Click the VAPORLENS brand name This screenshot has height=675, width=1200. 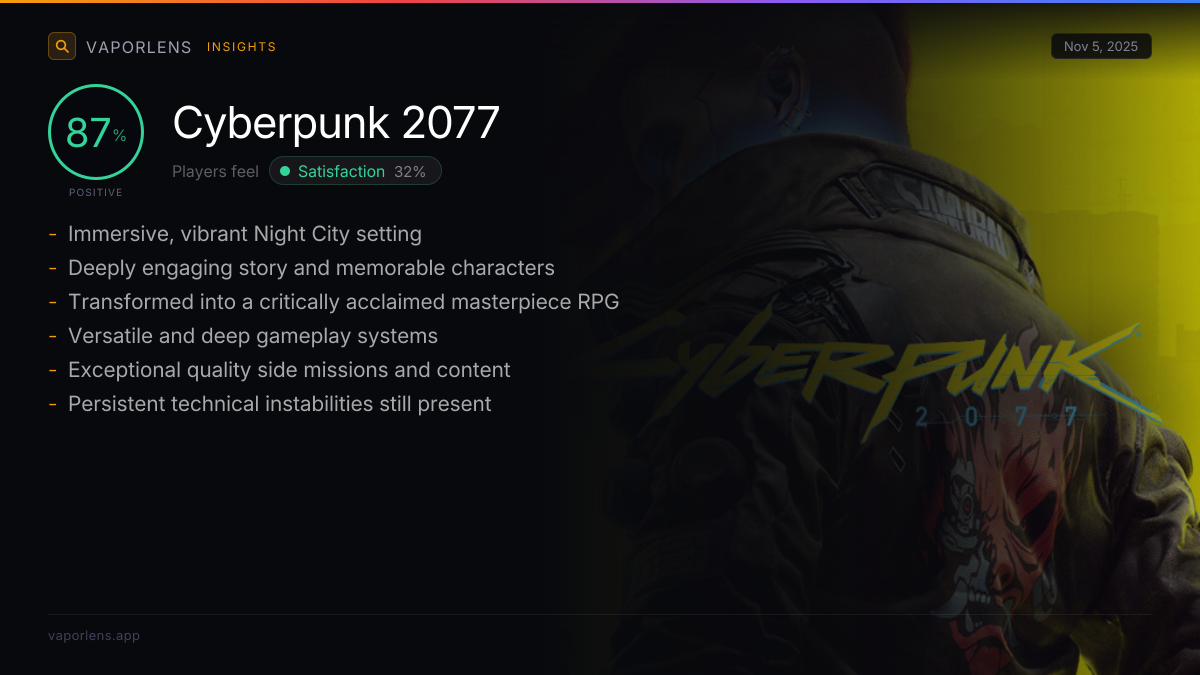(x=139, y=47)
